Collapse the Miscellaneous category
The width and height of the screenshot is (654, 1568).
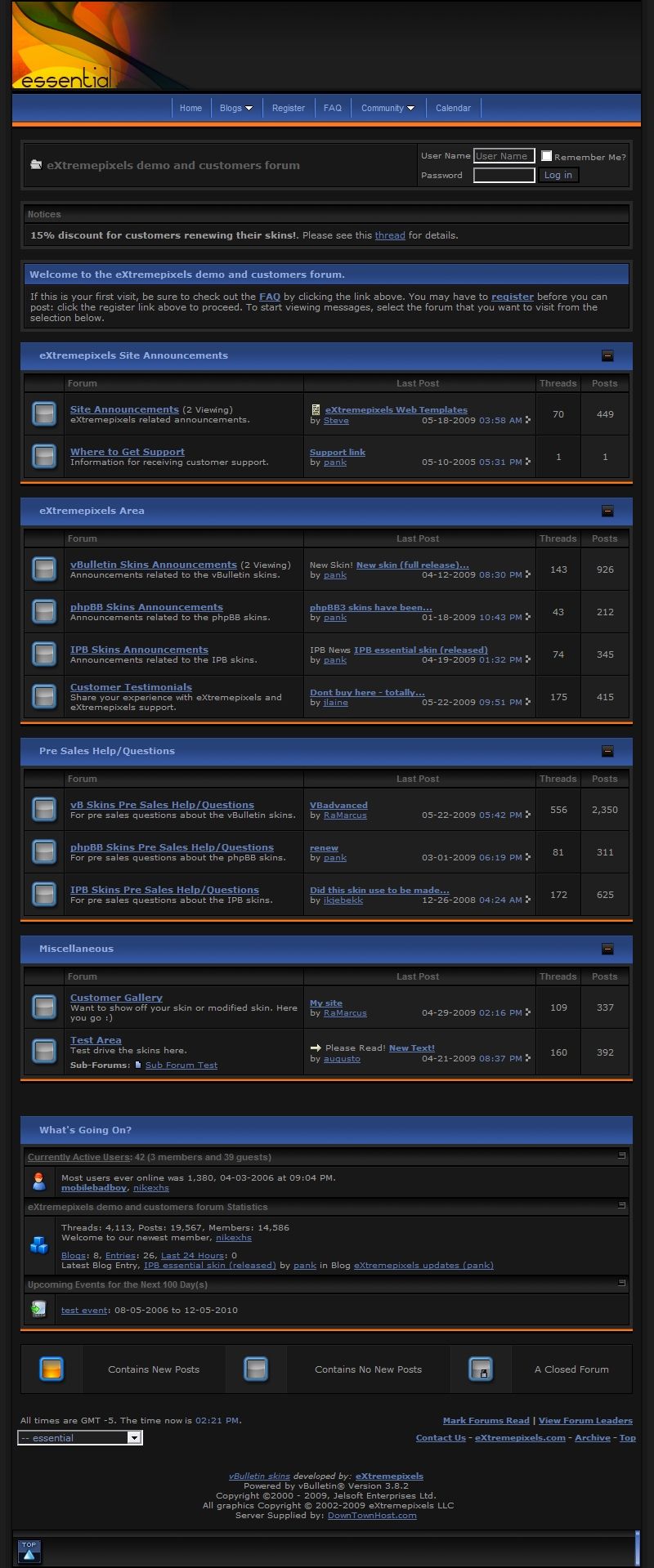coord(607,949)
